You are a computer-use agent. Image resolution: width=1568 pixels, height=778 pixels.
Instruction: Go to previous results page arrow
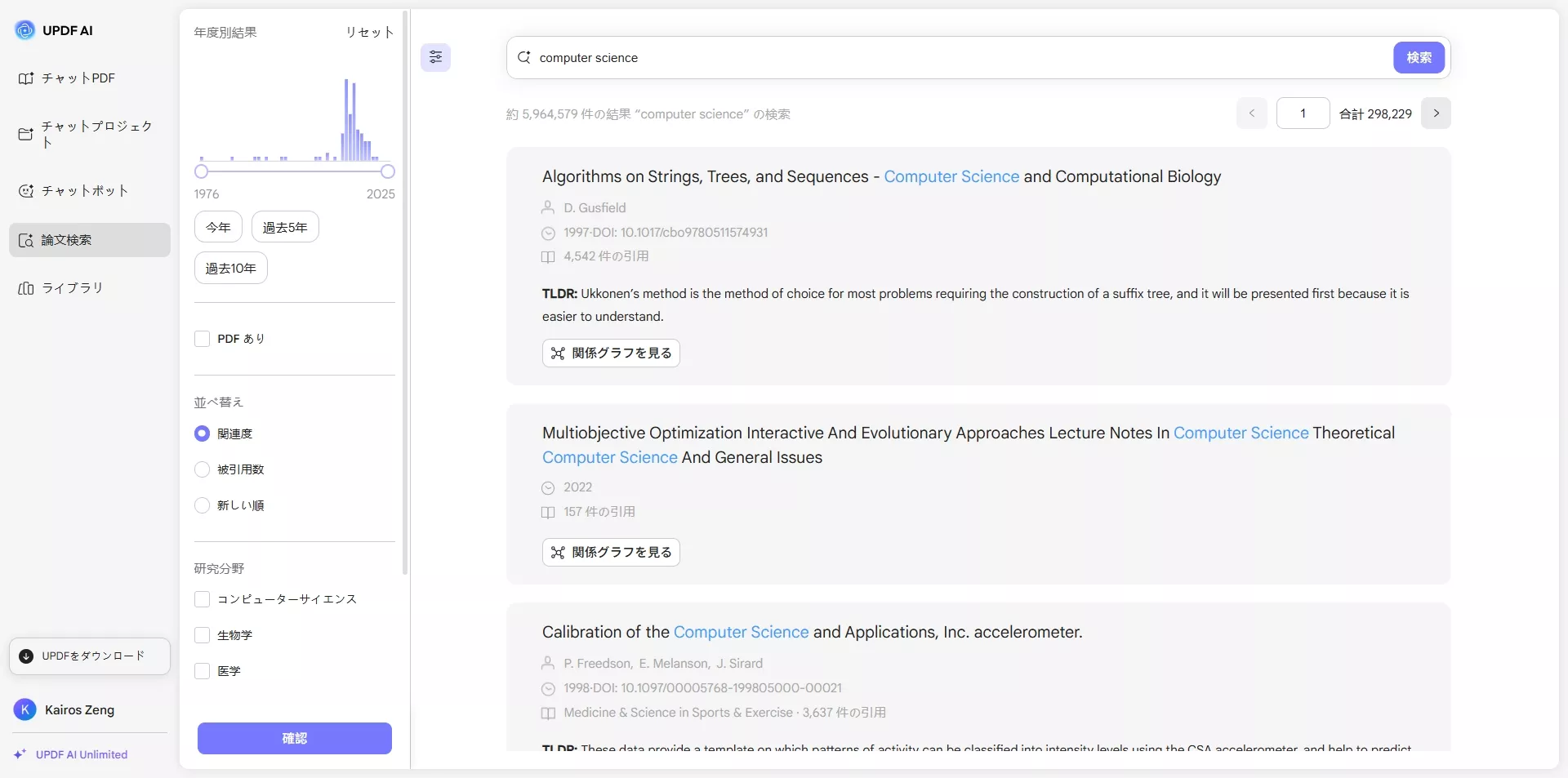tap(1252, 113)
